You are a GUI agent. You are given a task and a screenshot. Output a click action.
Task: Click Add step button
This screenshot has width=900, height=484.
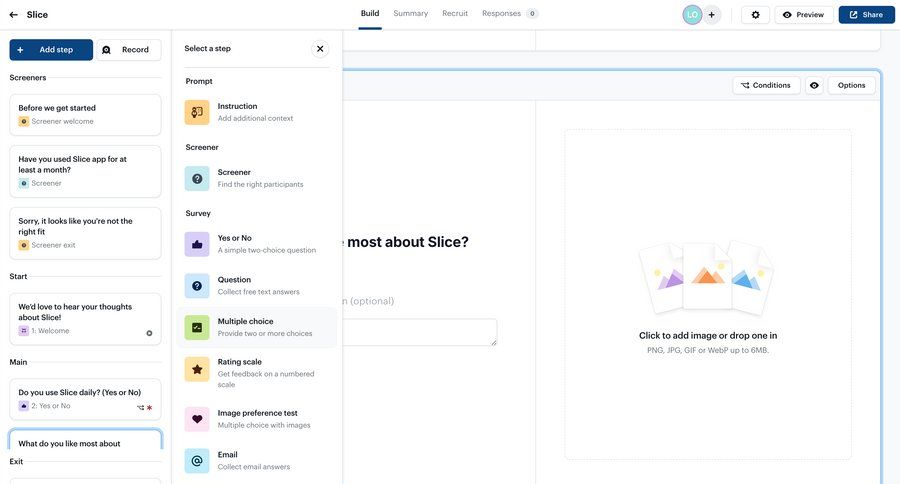point(51,50)
